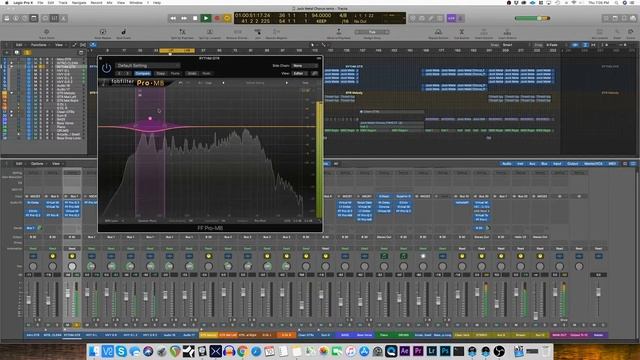
Task: Toggle the yellow global Solo button
Action: (x=27, y=52)
